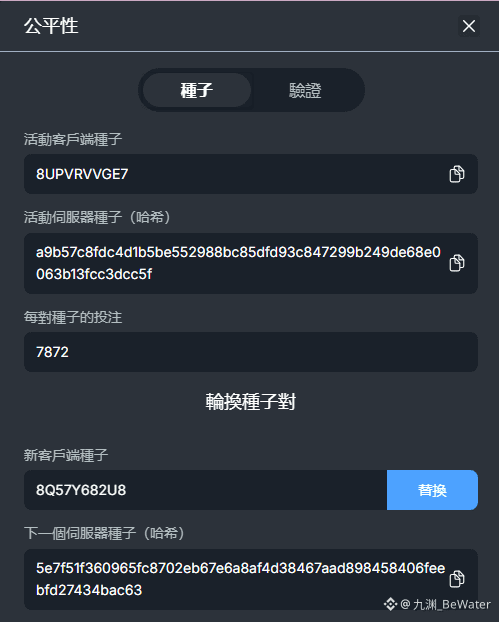Select the 活動客戶端種子 value field
The image size is (499, 622).
251,174
